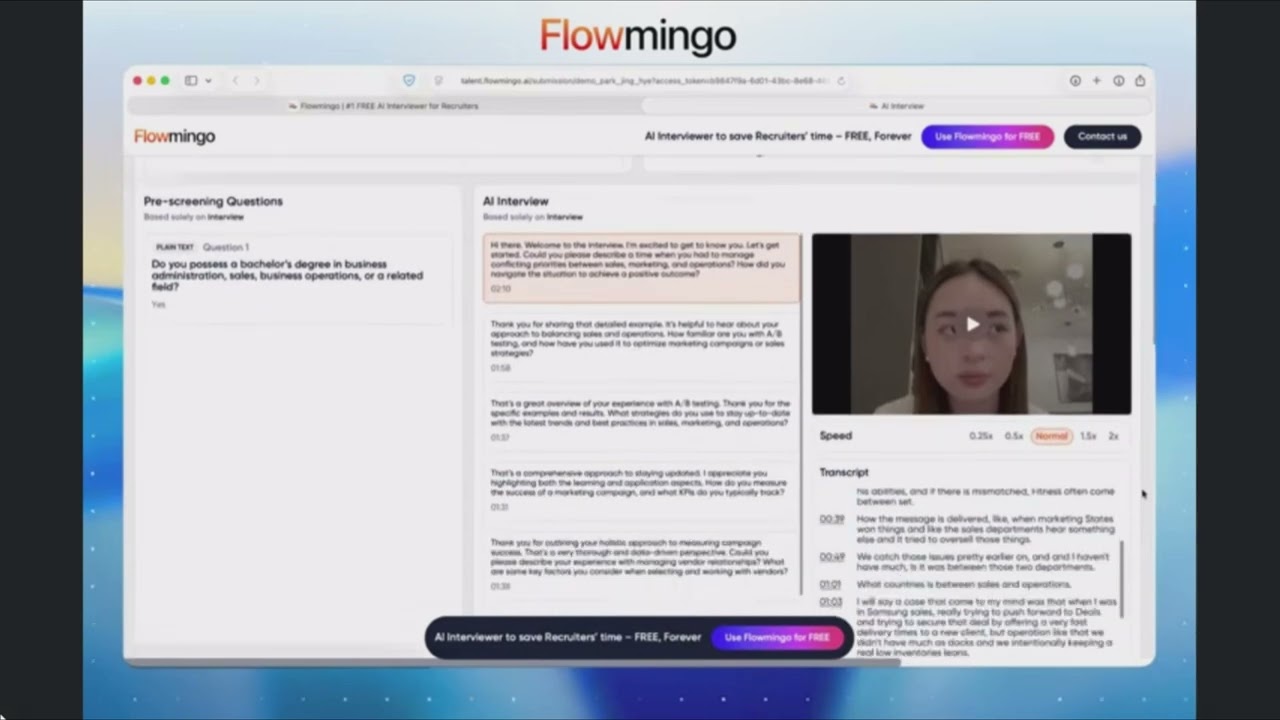Image resolution: width=1280 pixels, height=720 pixels.
Task: Click 'Use Flowmingo for FREE' header button
Action: 987,136
